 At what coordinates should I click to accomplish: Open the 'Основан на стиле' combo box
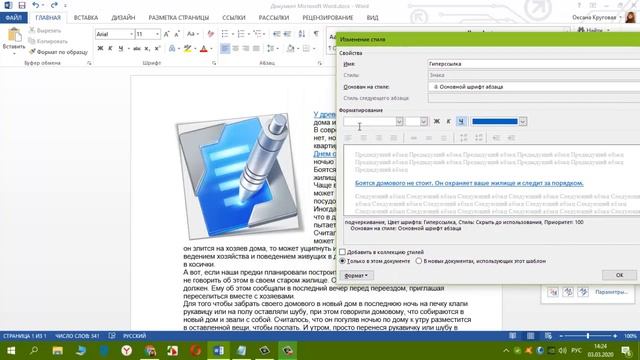(534, 87)
